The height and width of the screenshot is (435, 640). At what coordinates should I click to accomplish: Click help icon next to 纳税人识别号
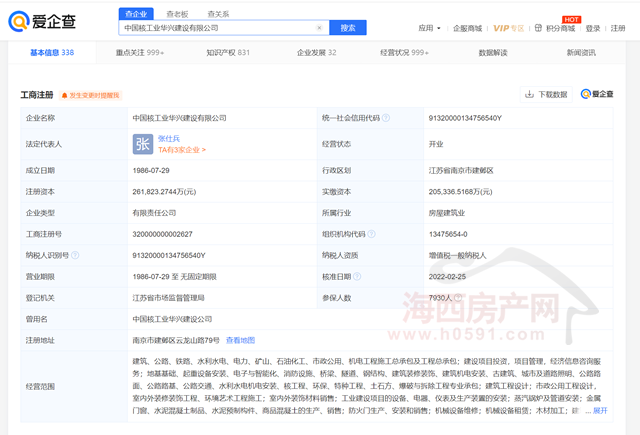click(75, 255)
